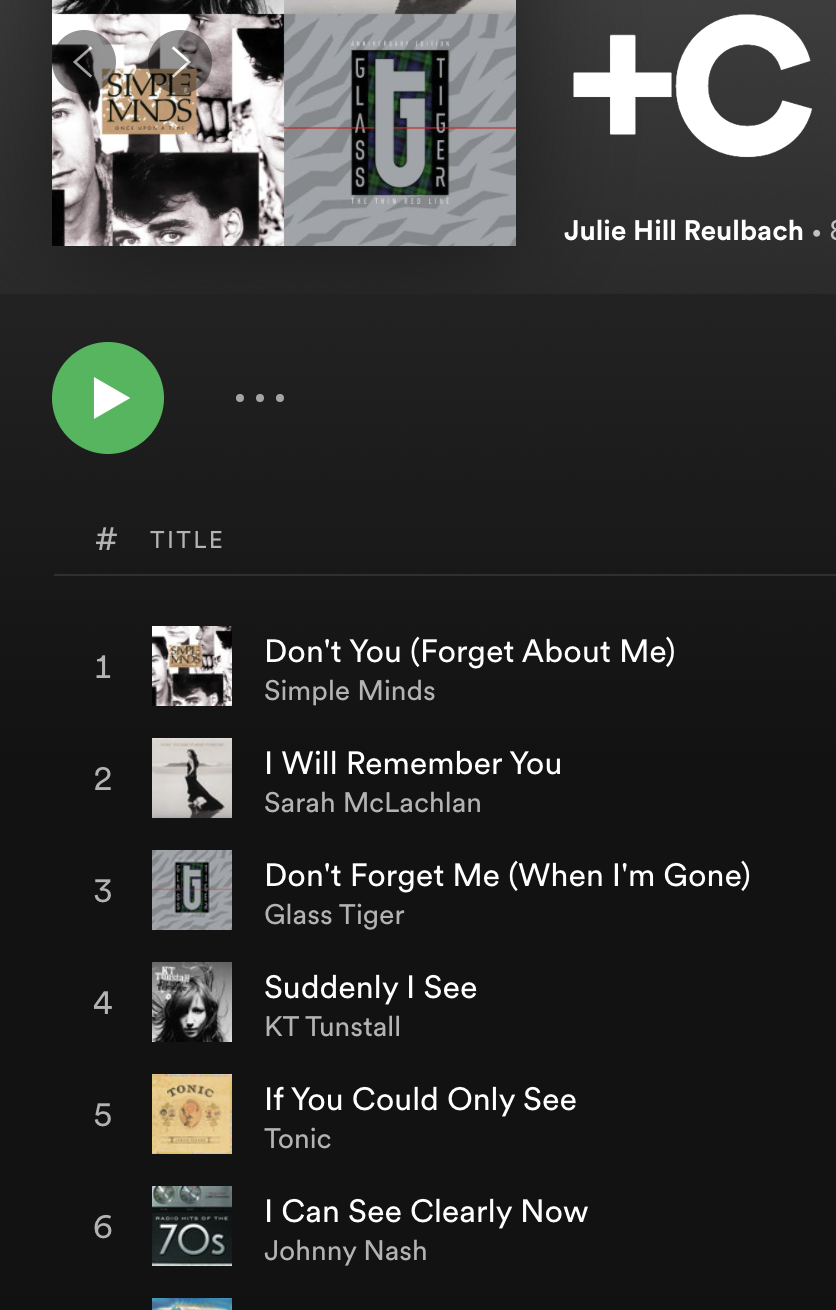Click the Glass Tiger album art in playlist cover
Viewport: 836px width, 1310px height.
click(x=400, y=123)
